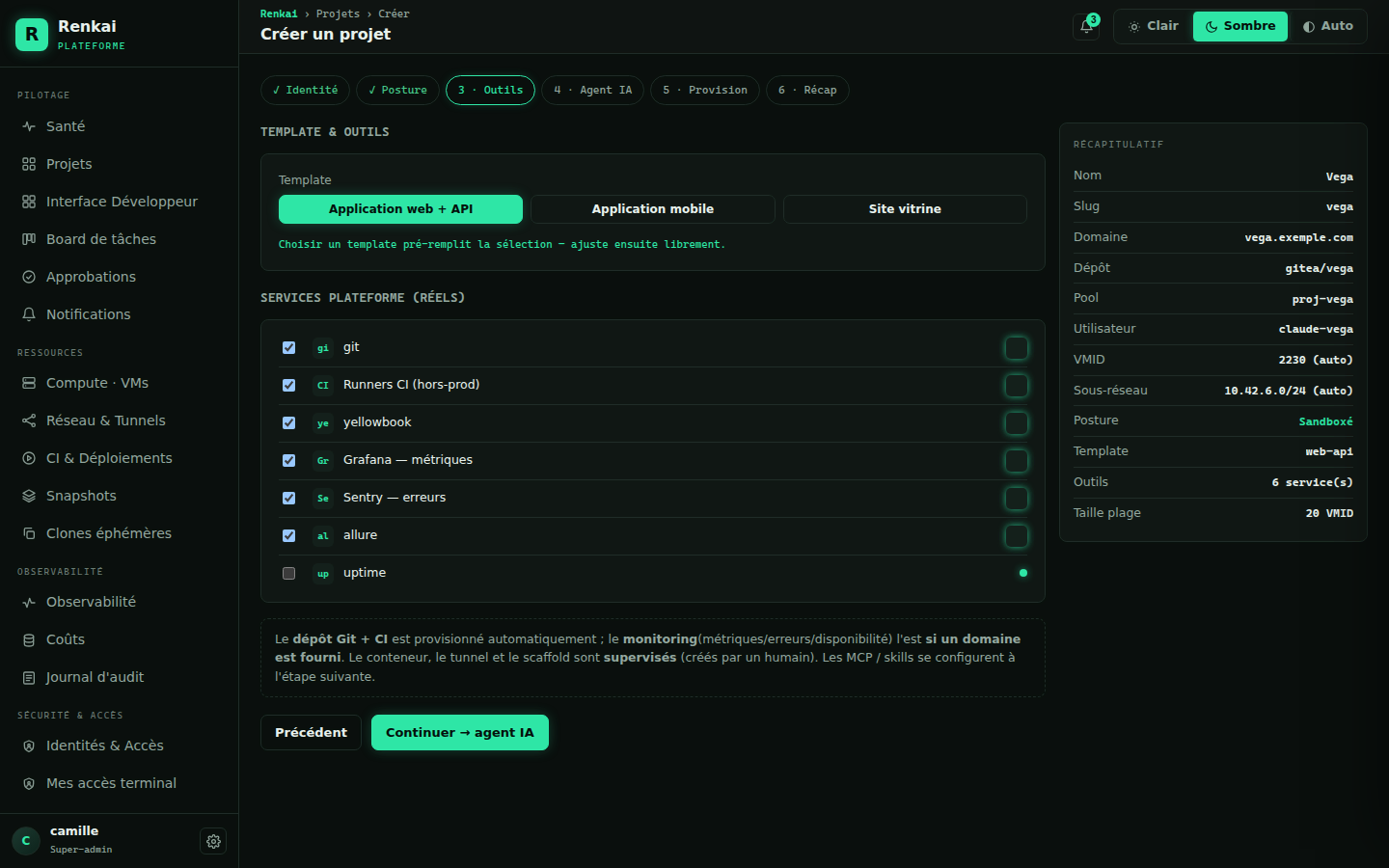
Task: Jump to the Récap step
Action: click(807, 90)
